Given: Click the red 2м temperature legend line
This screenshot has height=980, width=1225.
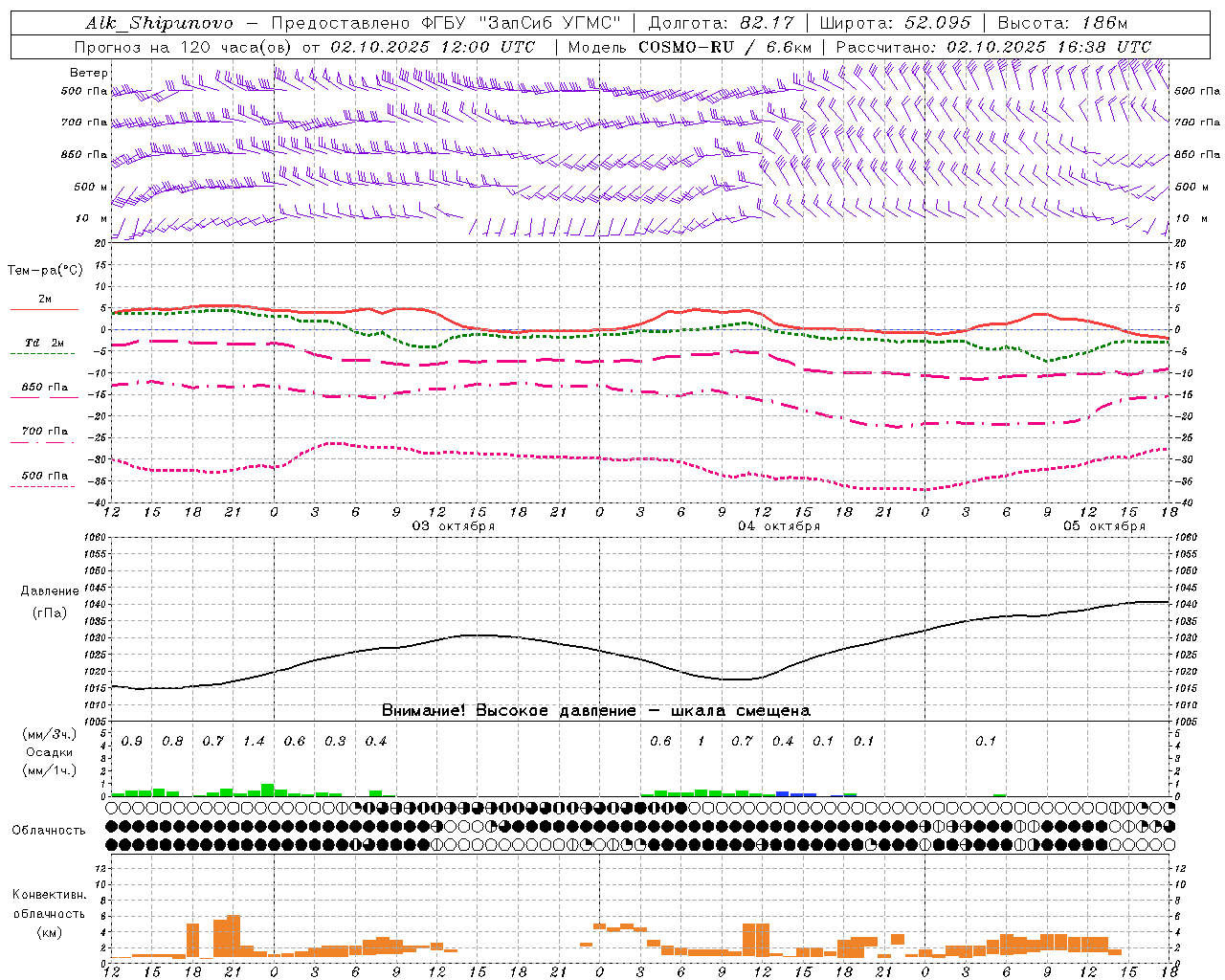Looking at the screenshot, I should [44, 309].
